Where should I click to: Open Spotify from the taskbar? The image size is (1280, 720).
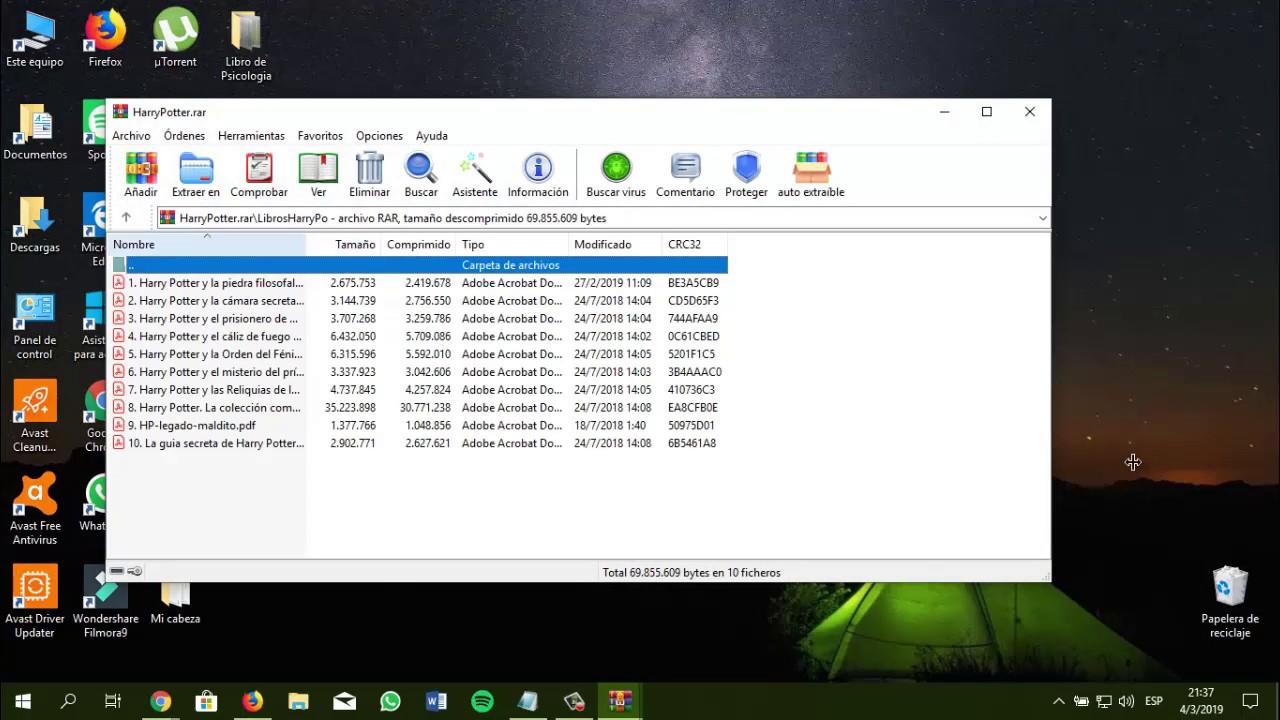(x=482, y=701)
